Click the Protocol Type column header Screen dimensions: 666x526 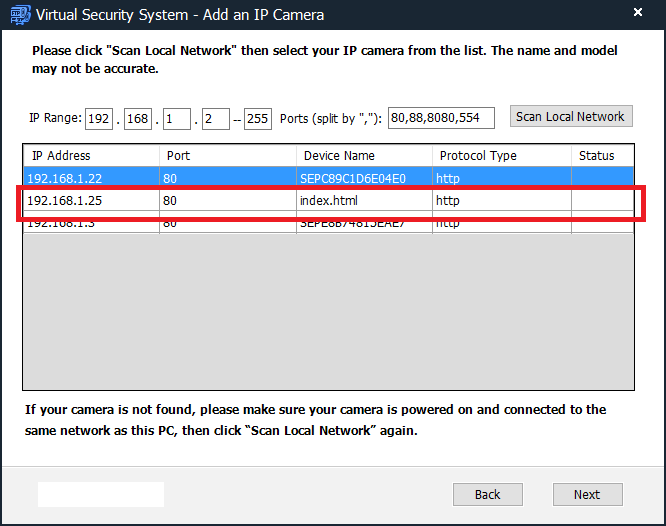(x=501, y=156)
